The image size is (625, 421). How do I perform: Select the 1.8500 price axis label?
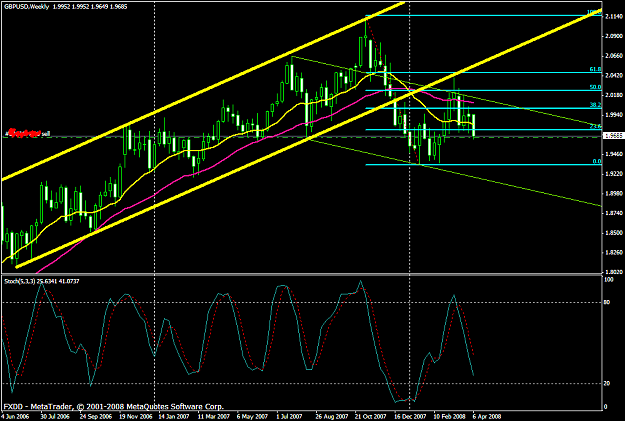[614, 232]
